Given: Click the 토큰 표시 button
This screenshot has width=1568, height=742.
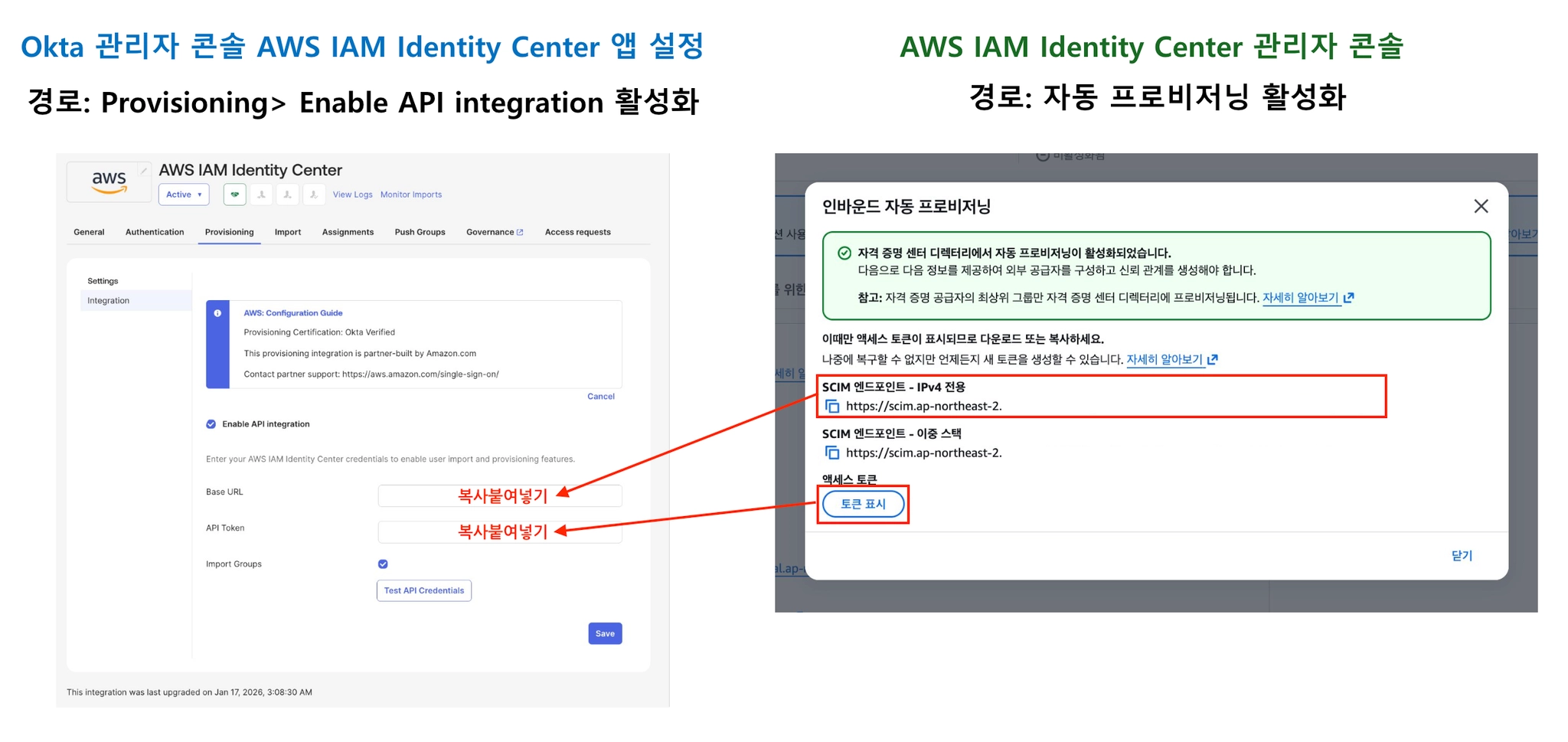Looking at the screenshot, I should pos(863,505).
